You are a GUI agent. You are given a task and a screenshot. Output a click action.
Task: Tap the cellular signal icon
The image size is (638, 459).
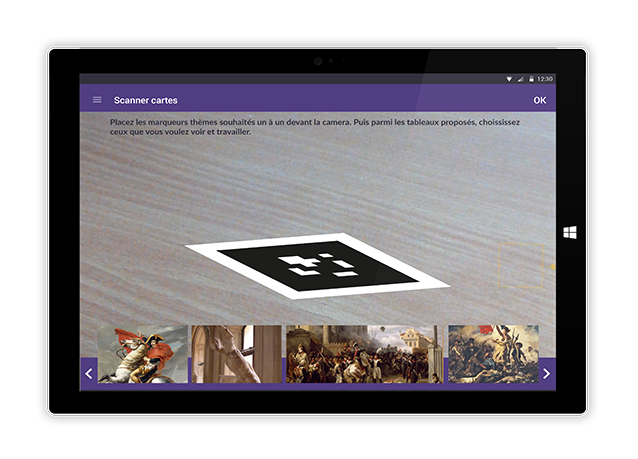point(520,79)
